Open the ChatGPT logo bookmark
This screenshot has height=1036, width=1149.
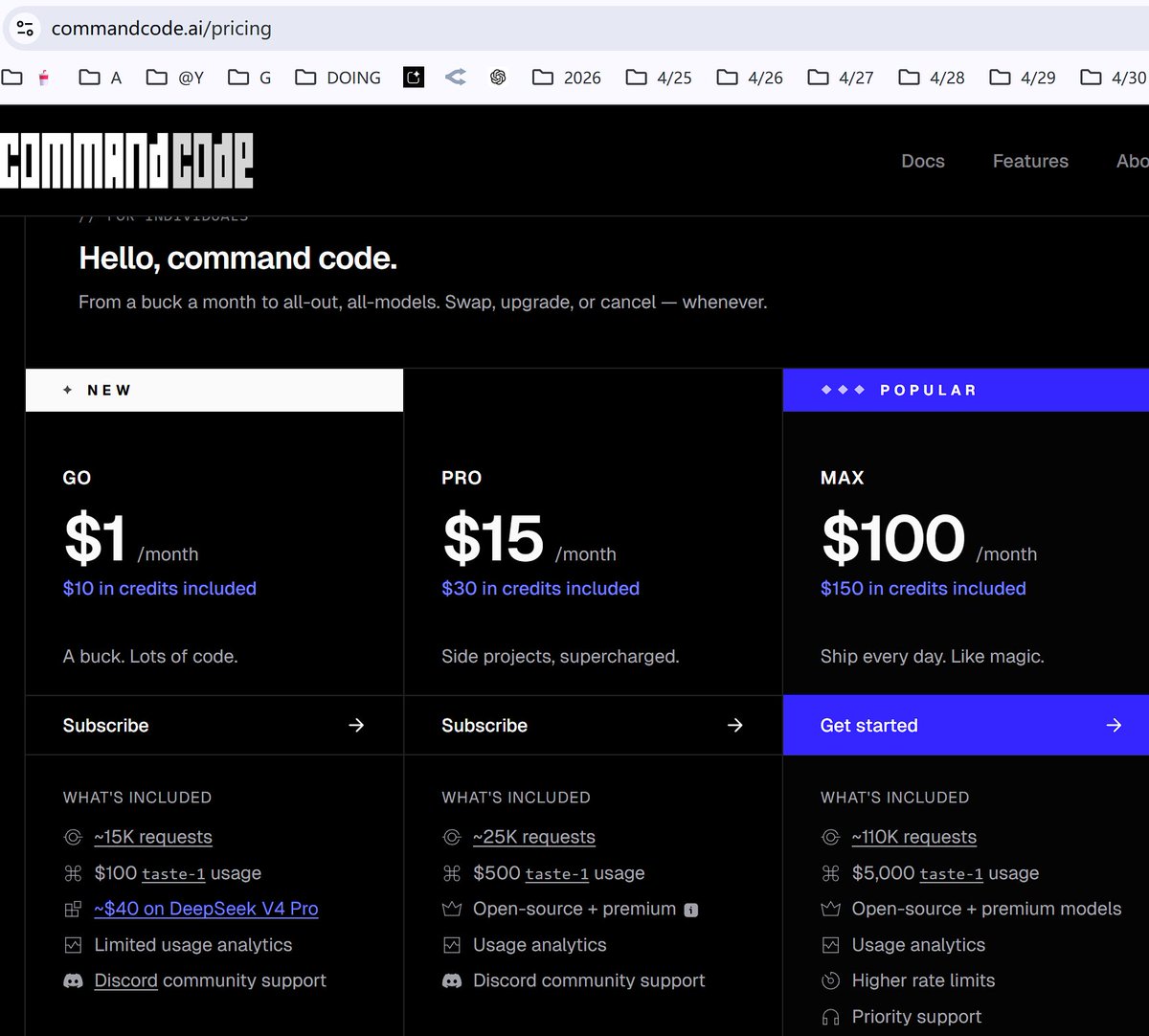point(498,78)
